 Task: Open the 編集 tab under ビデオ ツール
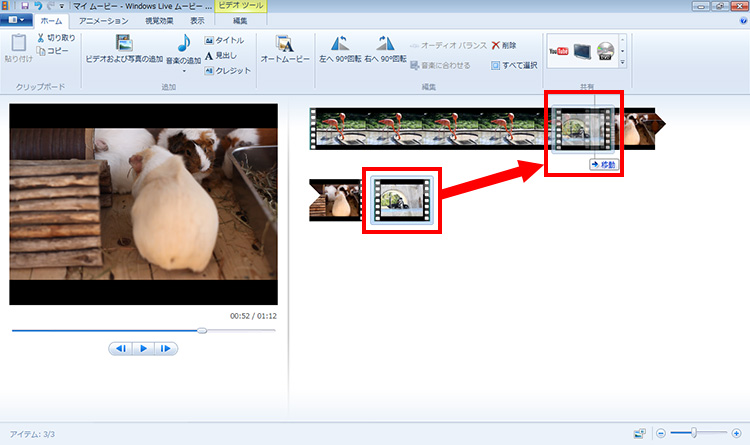240,21
